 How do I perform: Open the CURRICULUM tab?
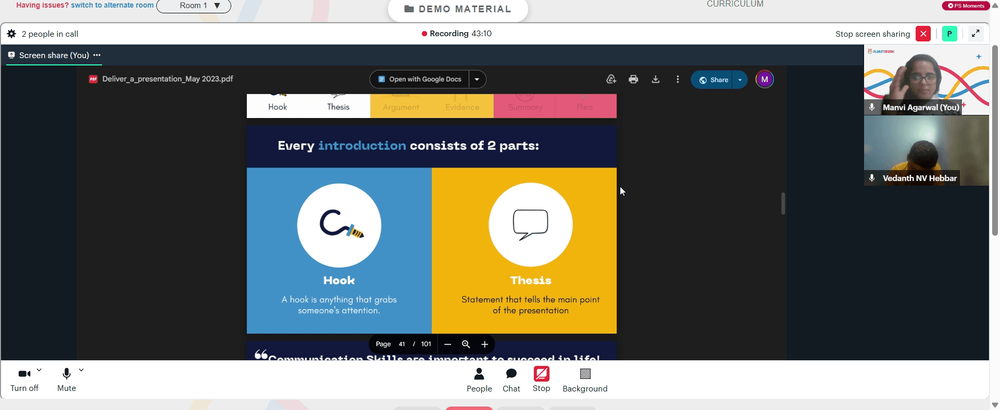pyautogui.click(x=735, y=4)
